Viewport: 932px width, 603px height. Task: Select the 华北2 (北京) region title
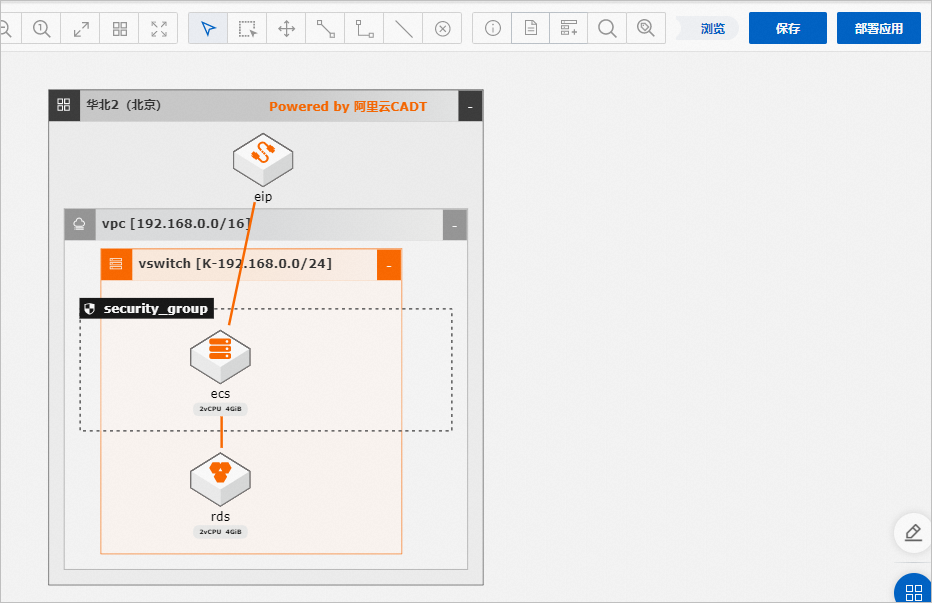(124, 105)
